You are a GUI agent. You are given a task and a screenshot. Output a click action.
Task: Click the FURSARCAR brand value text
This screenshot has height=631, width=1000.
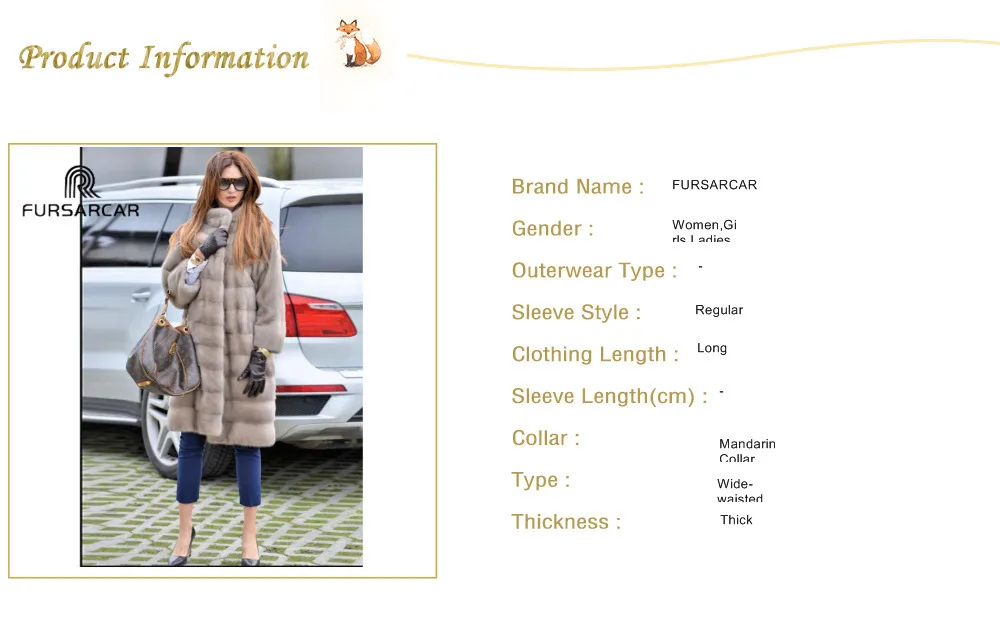[714, 185]
